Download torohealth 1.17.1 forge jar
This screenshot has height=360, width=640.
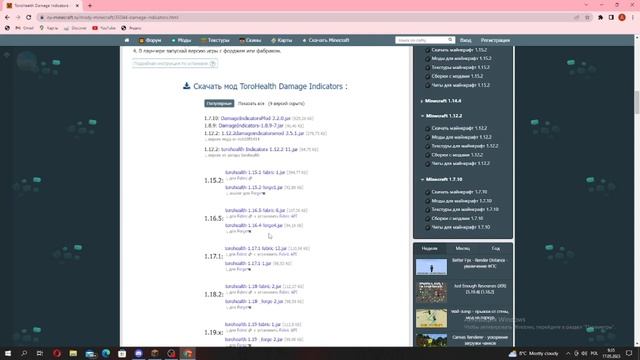[x=248, y=263]
